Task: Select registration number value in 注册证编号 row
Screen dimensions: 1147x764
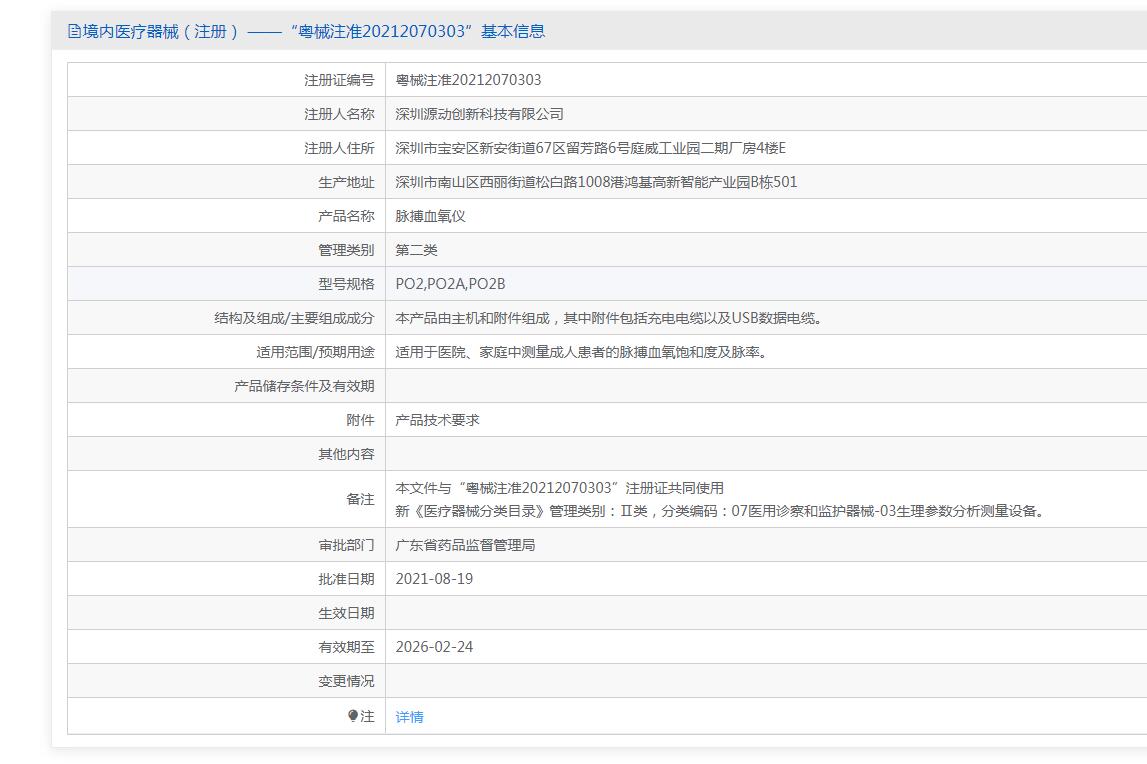Action: point(468,80)
